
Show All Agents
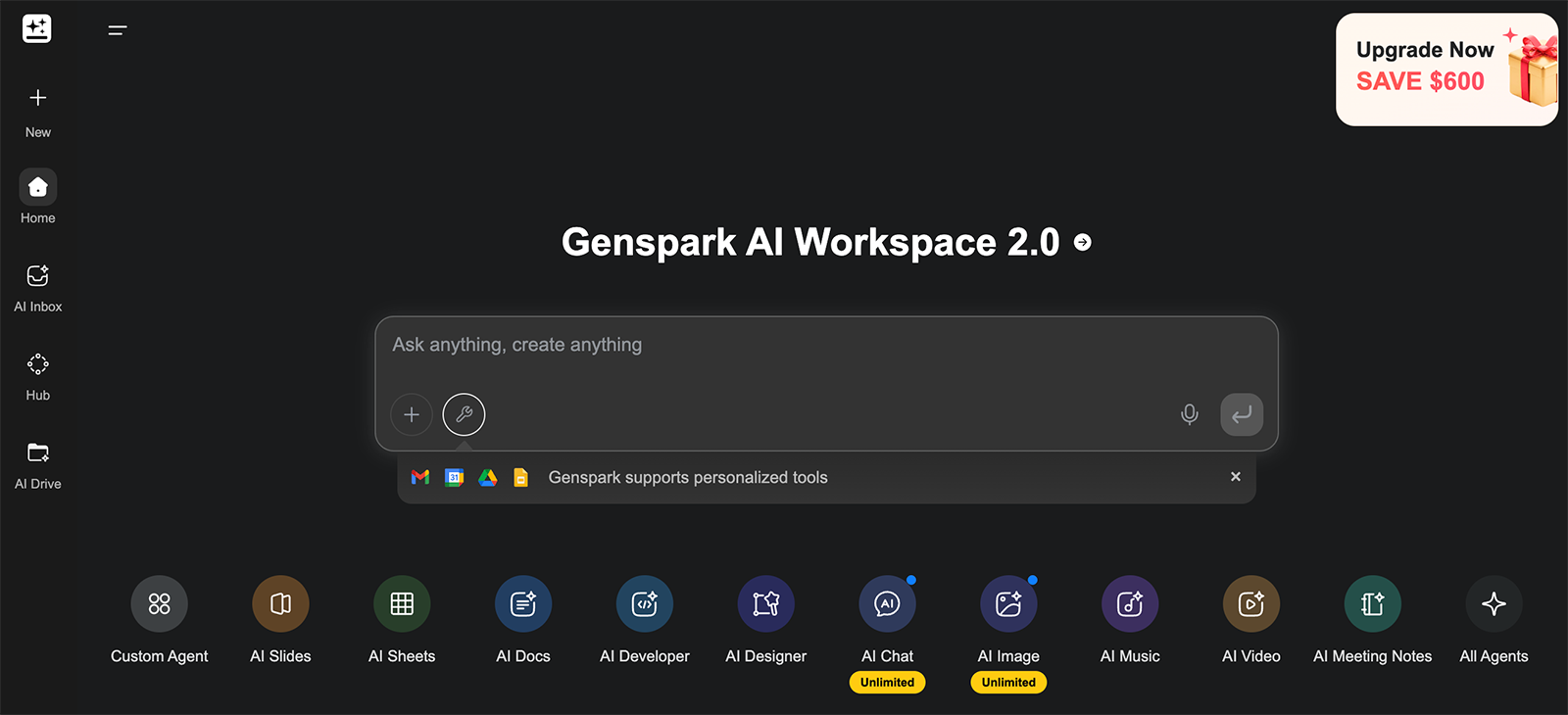pos(1494,620)
